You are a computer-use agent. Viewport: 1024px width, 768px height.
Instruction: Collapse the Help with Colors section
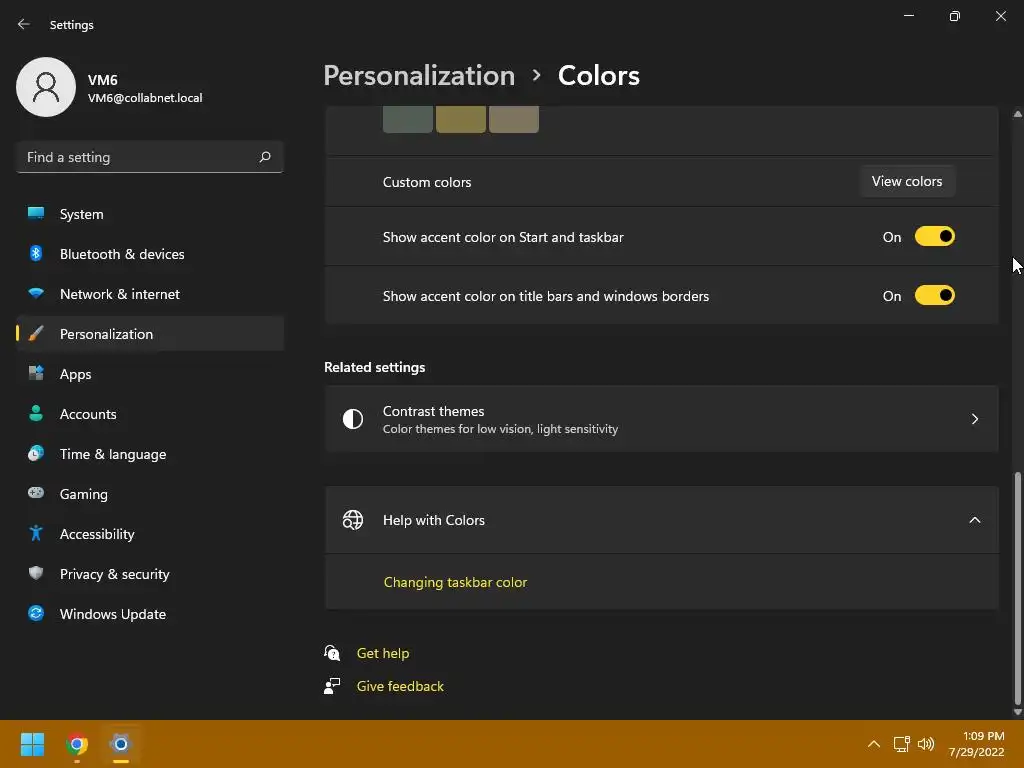(974, 520)
